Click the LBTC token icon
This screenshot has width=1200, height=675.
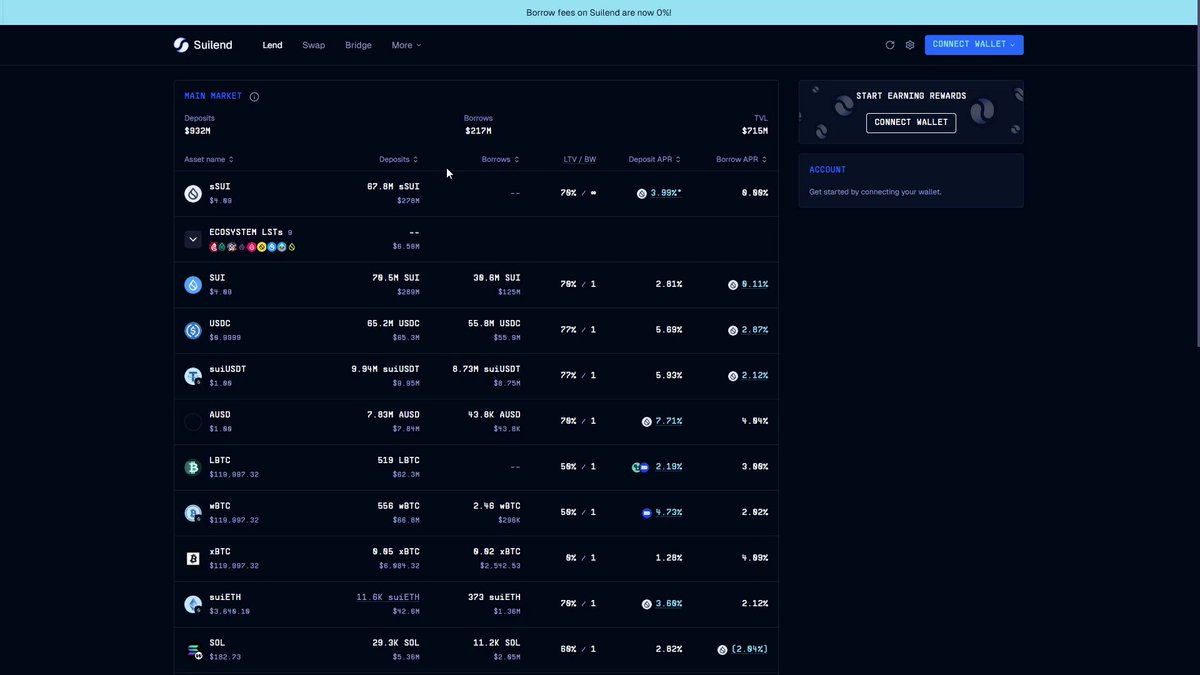(x=193, y=467)
